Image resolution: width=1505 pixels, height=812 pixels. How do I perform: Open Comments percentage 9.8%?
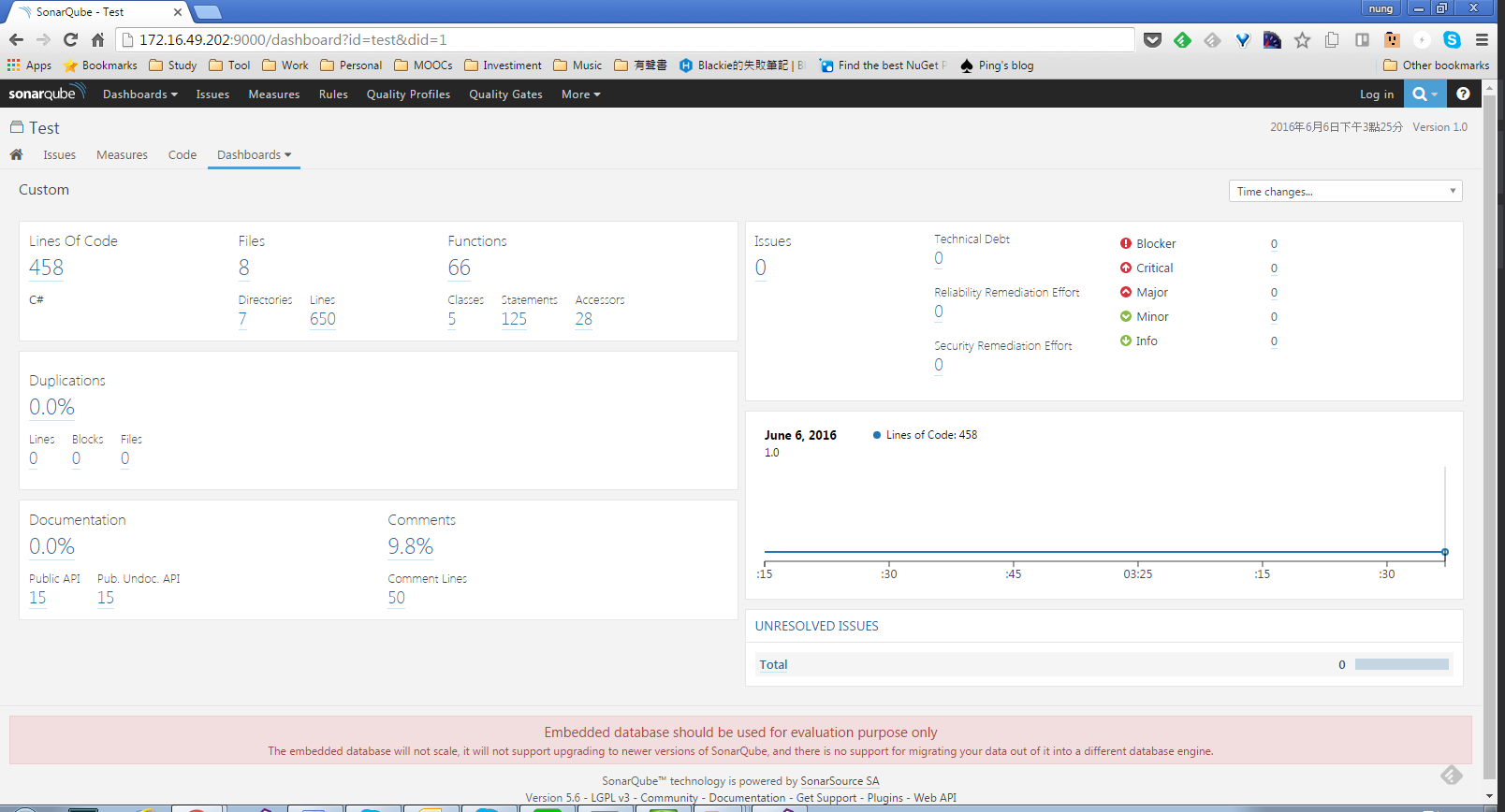click(411, 546)
